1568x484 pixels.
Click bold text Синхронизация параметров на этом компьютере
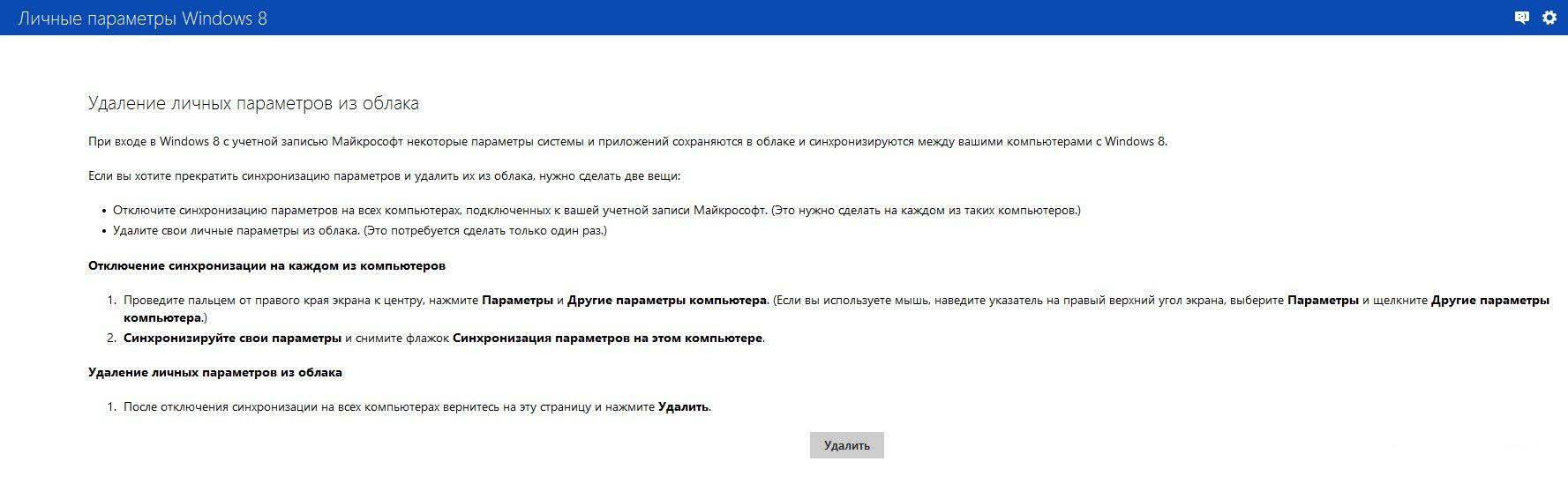[x=607, y=338]
